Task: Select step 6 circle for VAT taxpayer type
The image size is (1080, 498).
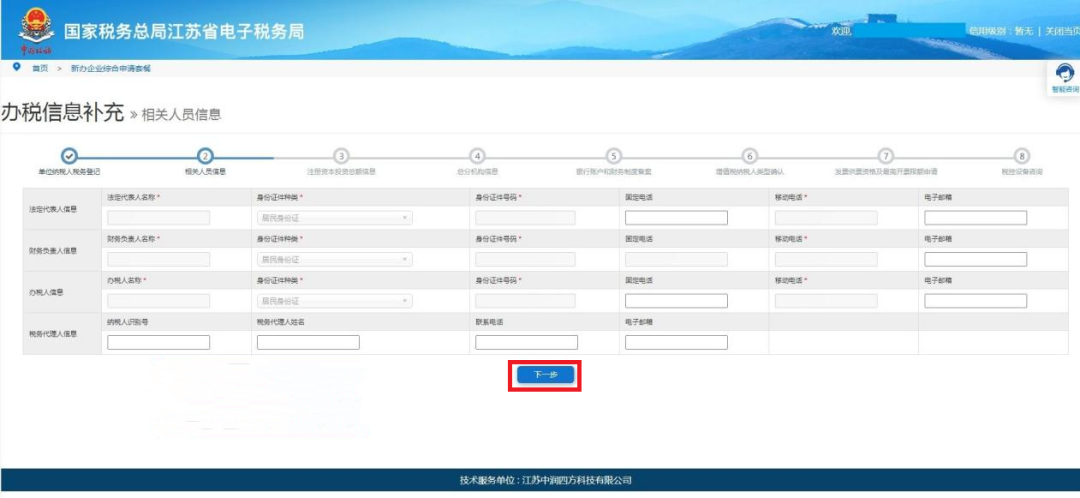Action: coord(749,155)
